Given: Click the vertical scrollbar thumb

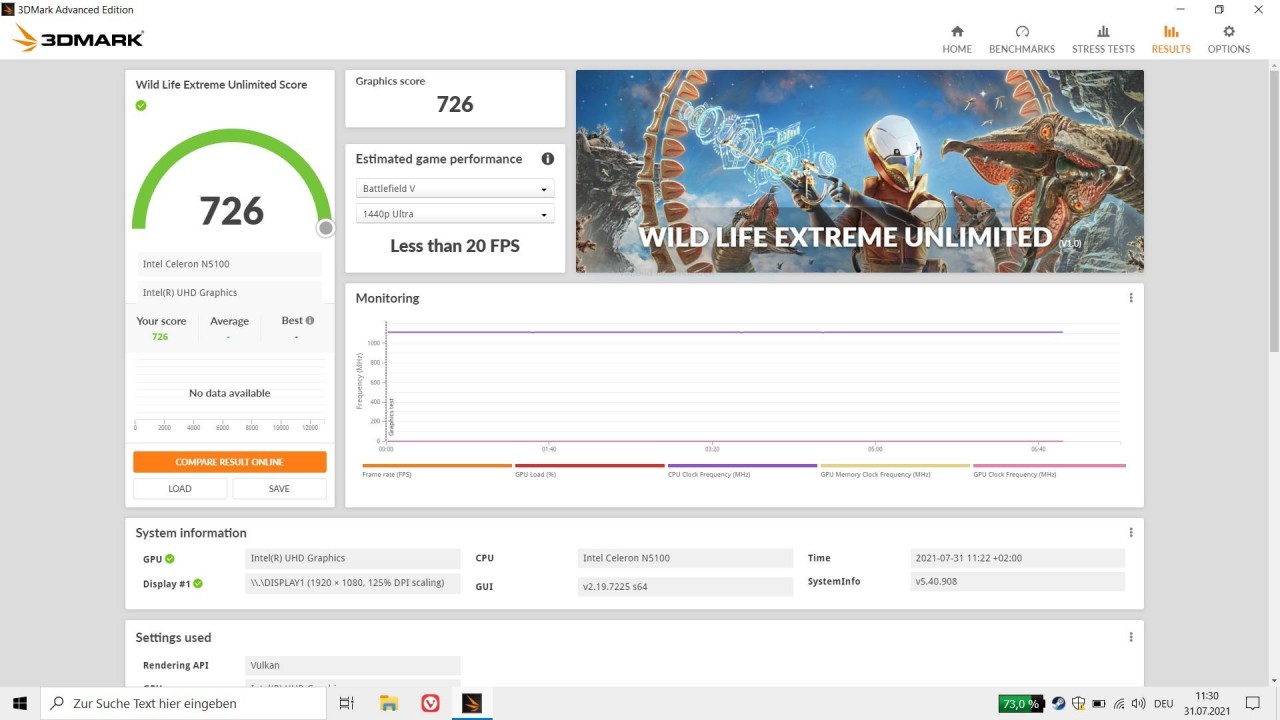Looking at the screenshot, I should (x=1273, y=209).
